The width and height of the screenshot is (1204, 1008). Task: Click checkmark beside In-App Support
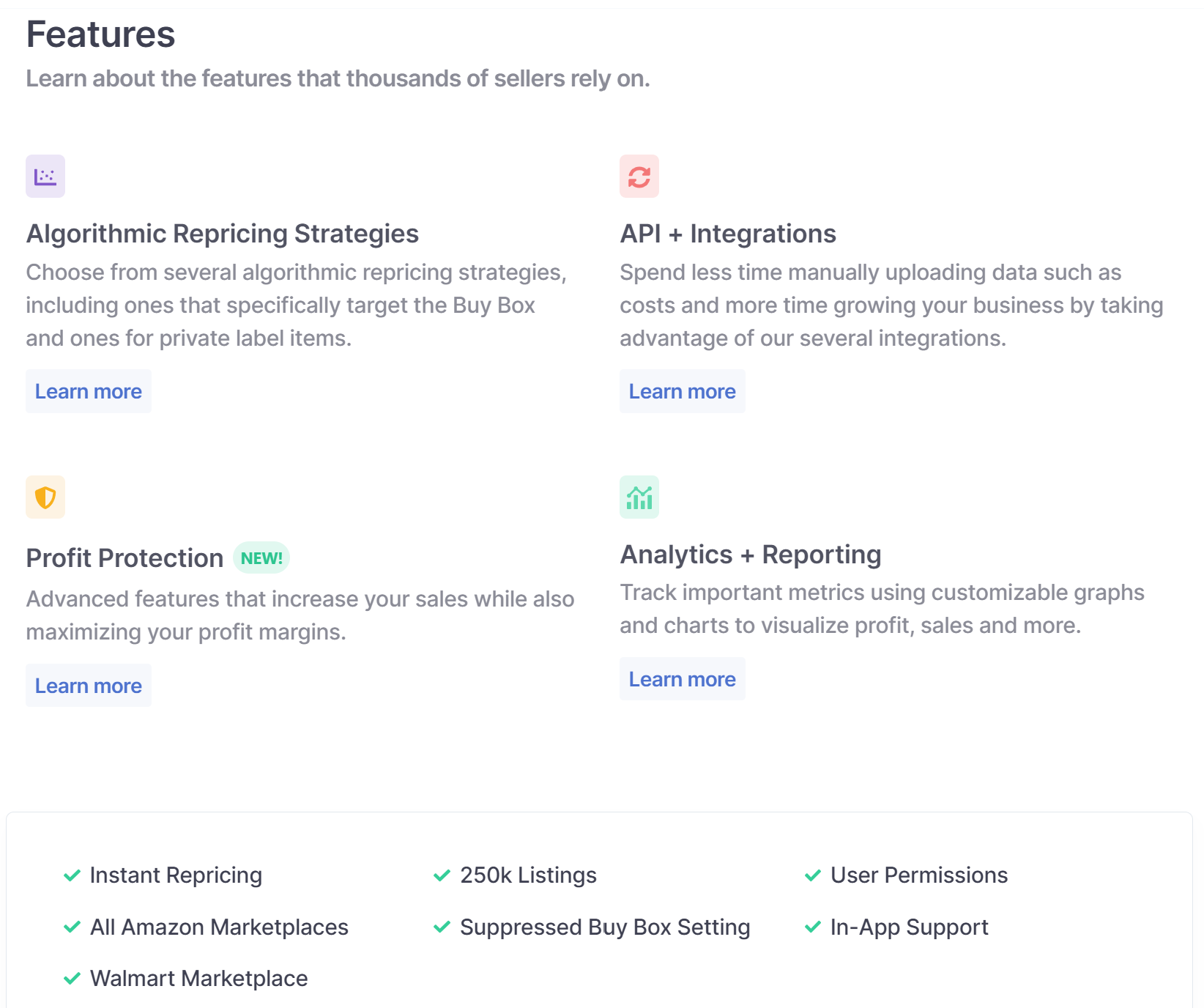[x=813, y=927]
